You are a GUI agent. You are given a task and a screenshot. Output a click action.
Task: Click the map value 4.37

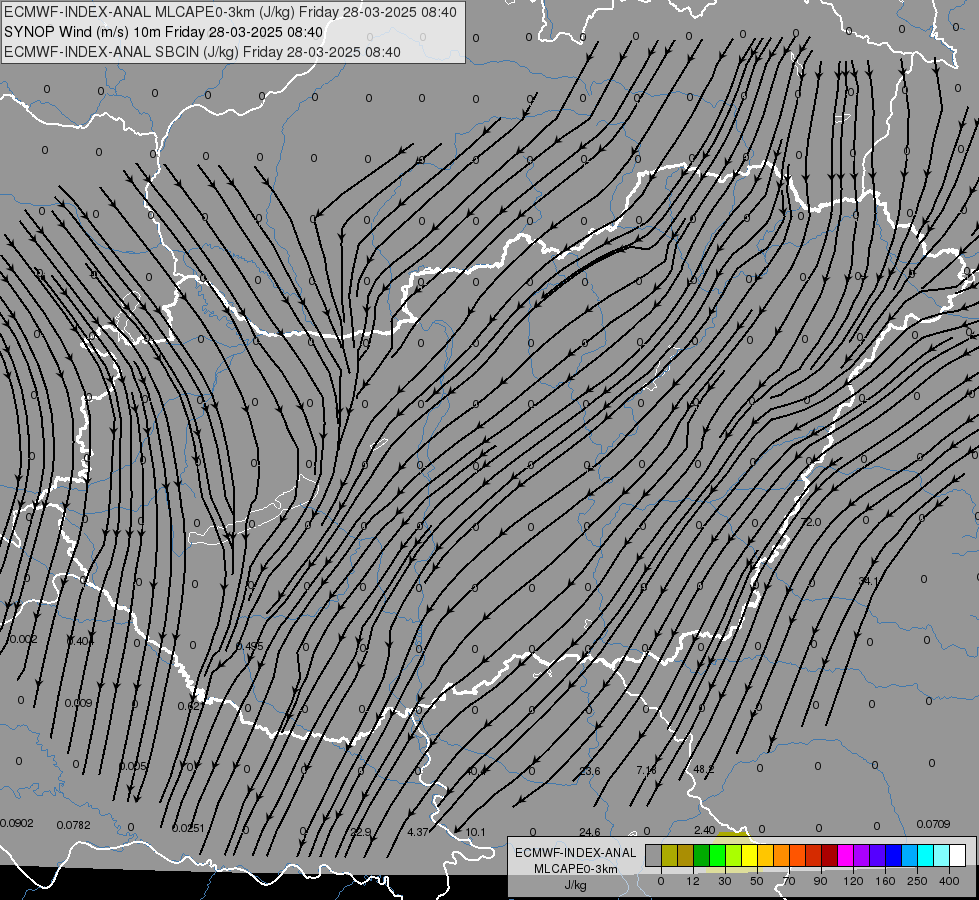[x=418, y=832]
